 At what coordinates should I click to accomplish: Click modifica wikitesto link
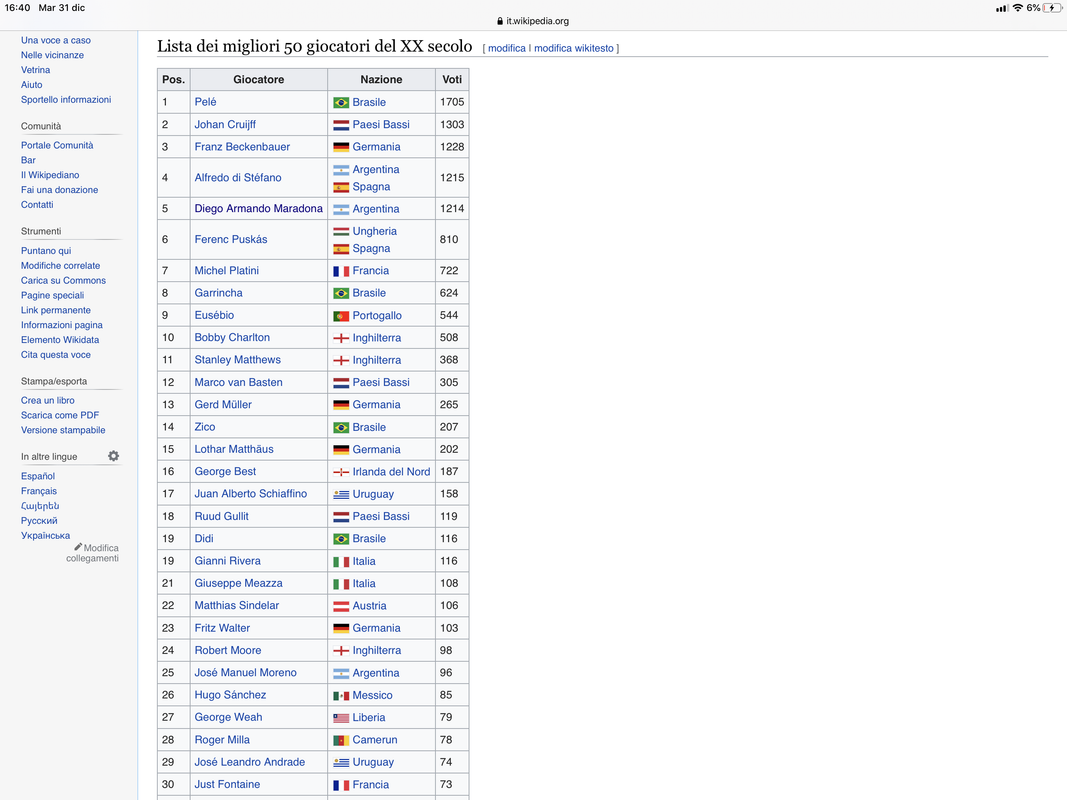[x=574, y=48]
